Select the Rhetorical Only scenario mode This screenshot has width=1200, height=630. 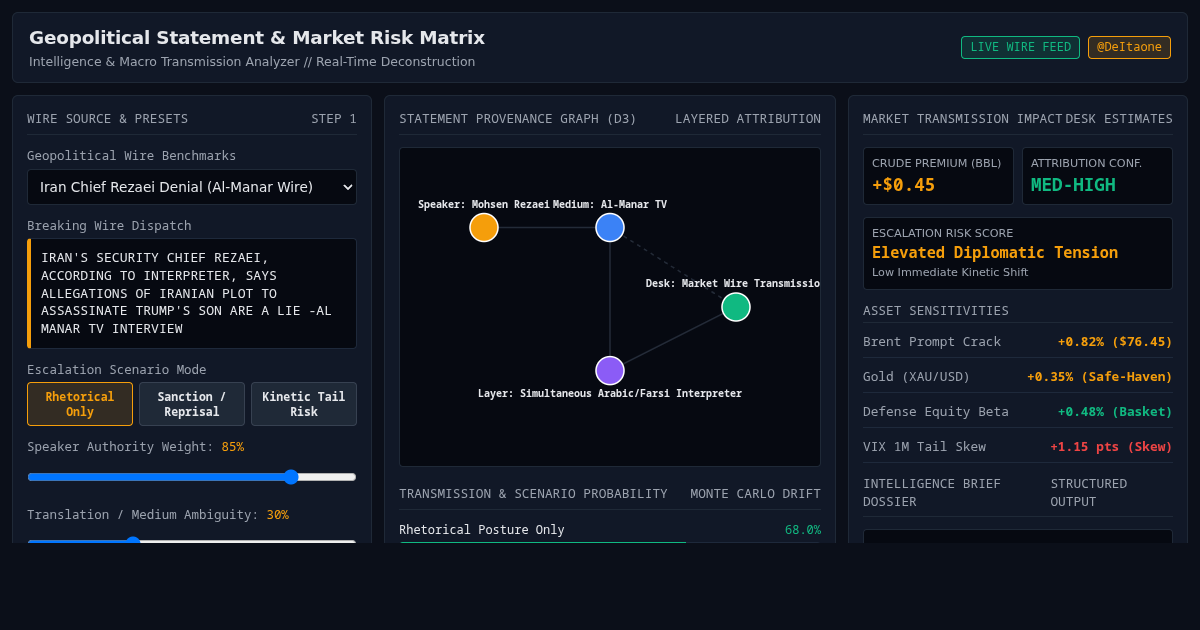(x=80, y=404)
